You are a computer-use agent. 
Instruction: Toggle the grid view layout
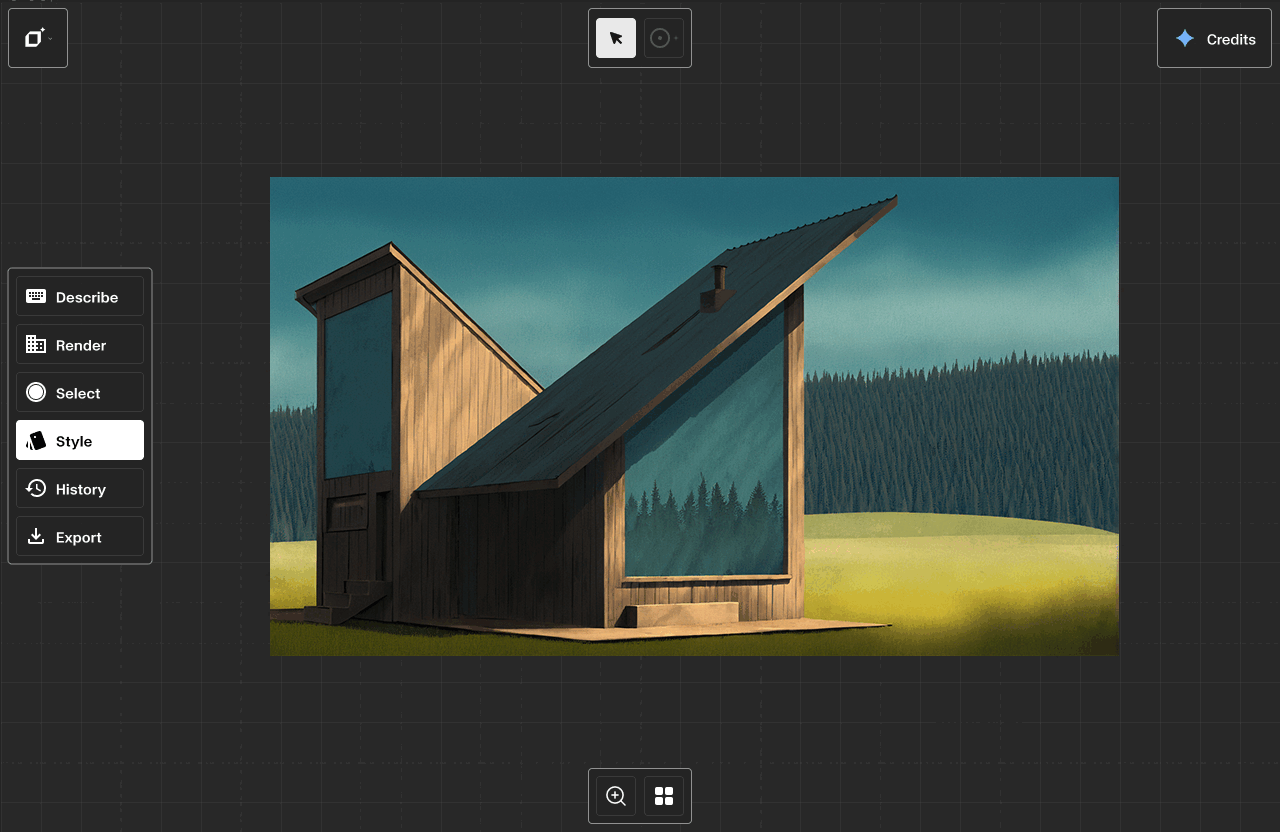pos(664,796)
